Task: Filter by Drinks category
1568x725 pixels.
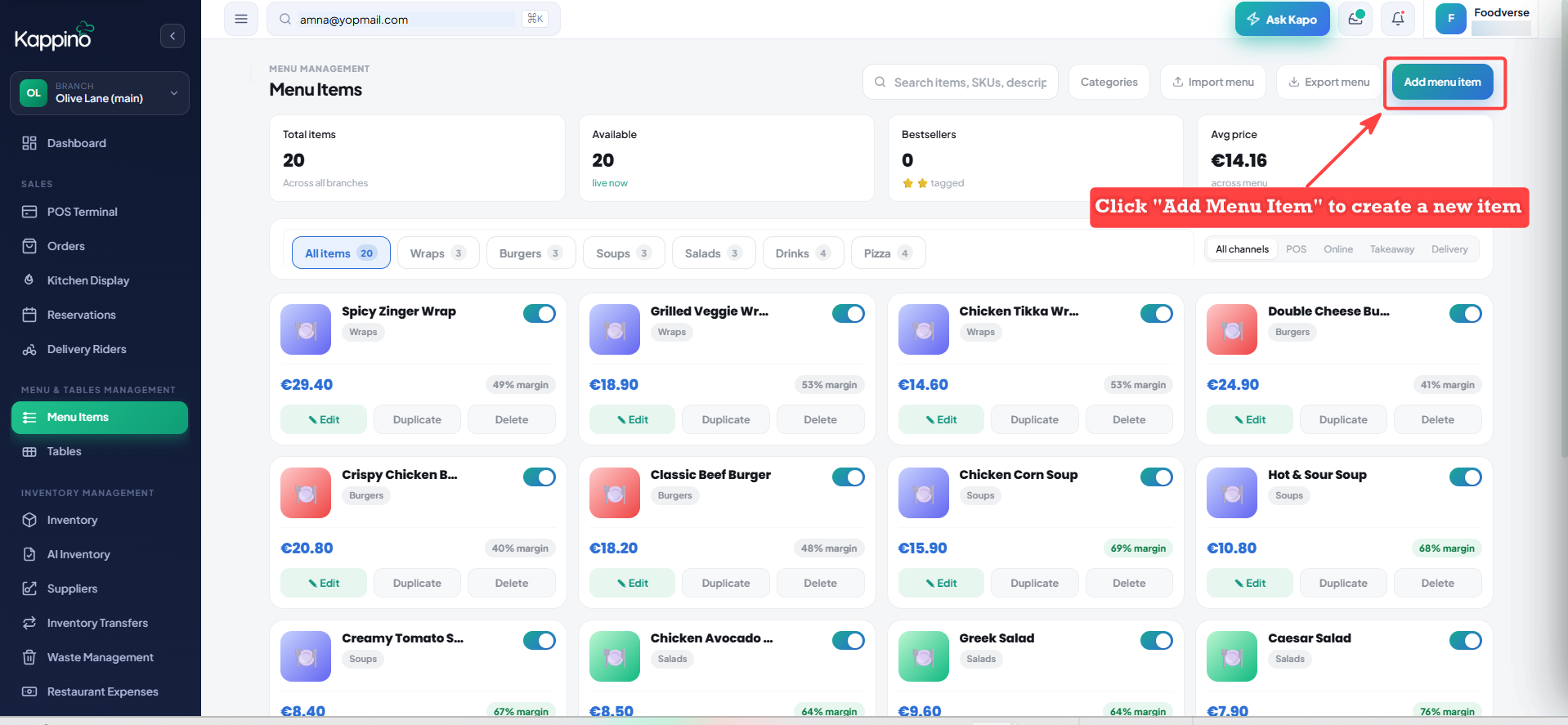Action: pos(803,253)
